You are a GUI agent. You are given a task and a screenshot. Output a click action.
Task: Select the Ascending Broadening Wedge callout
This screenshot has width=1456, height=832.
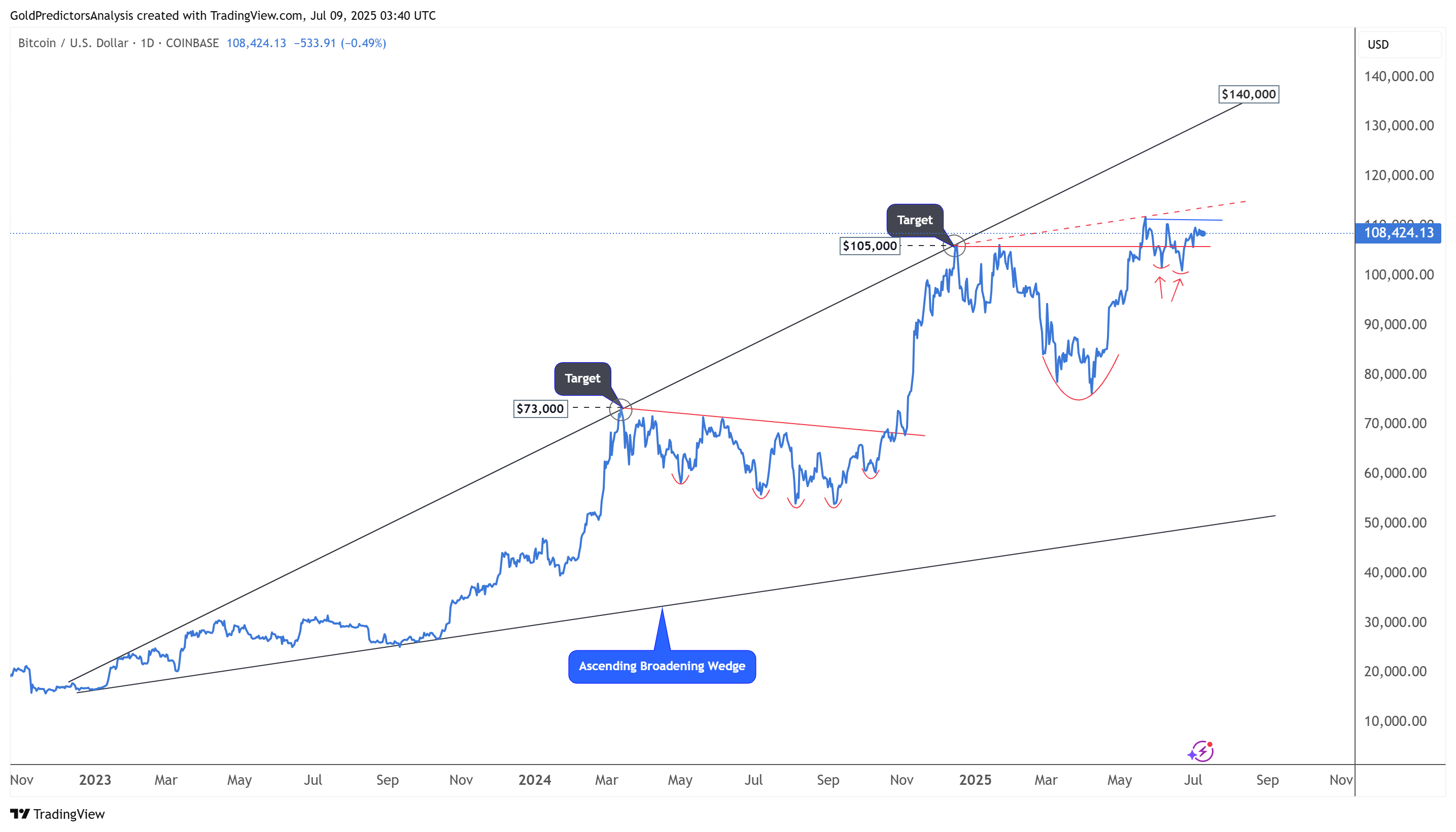tap(662, 666)
